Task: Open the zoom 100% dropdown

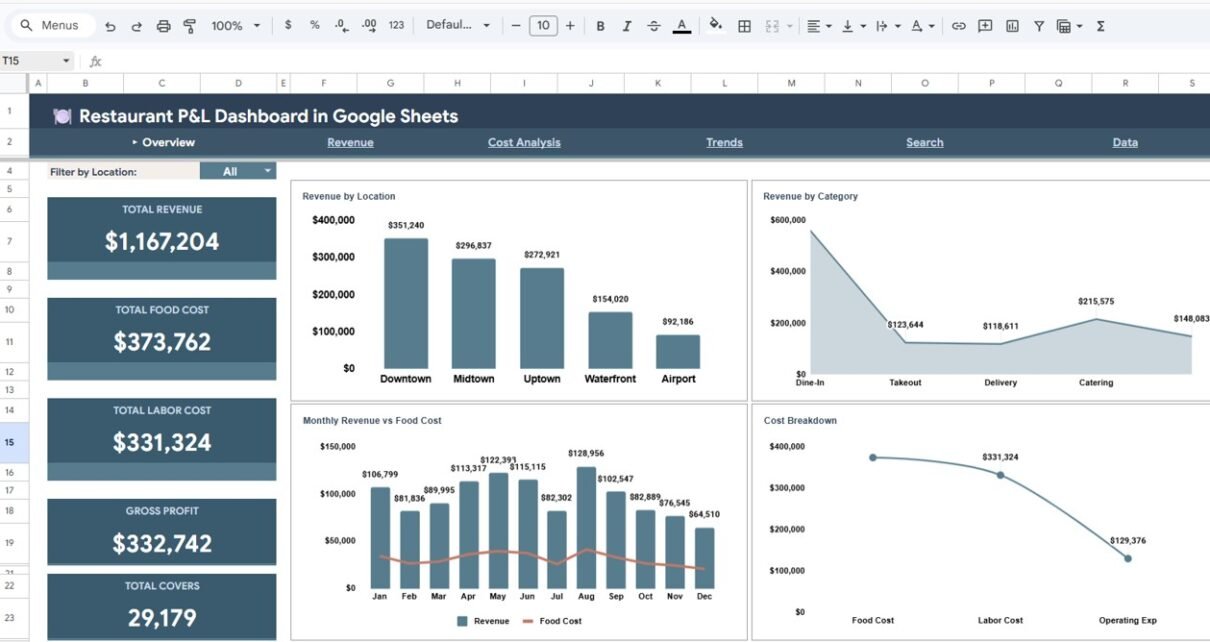Action: point(236,26)
